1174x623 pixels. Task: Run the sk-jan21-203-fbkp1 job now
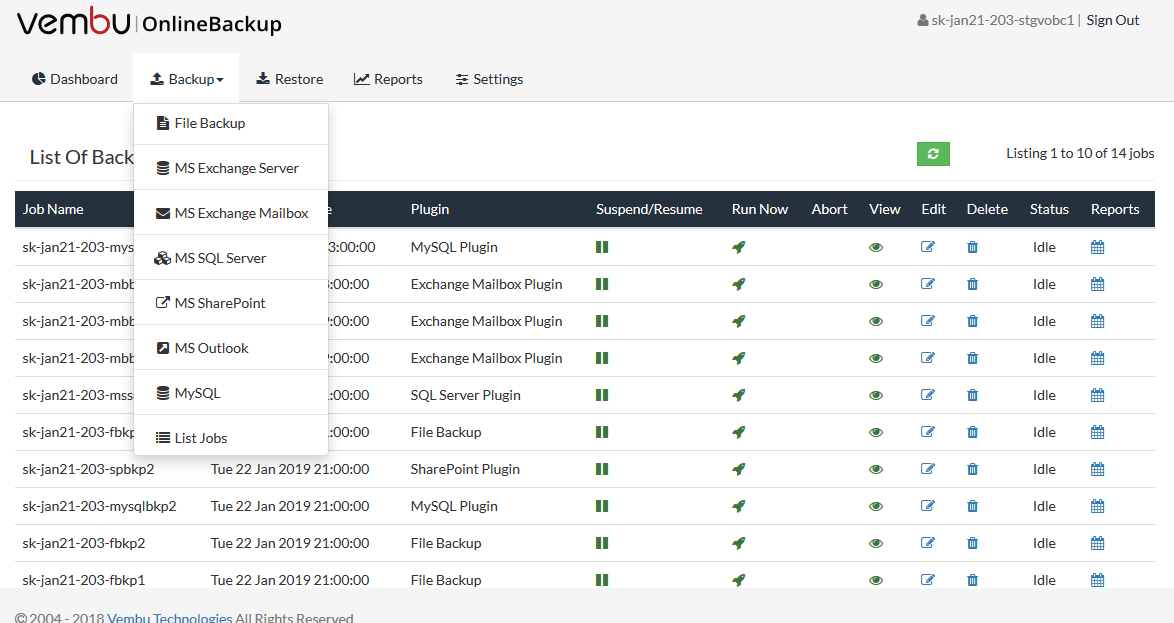click(739, 580)
